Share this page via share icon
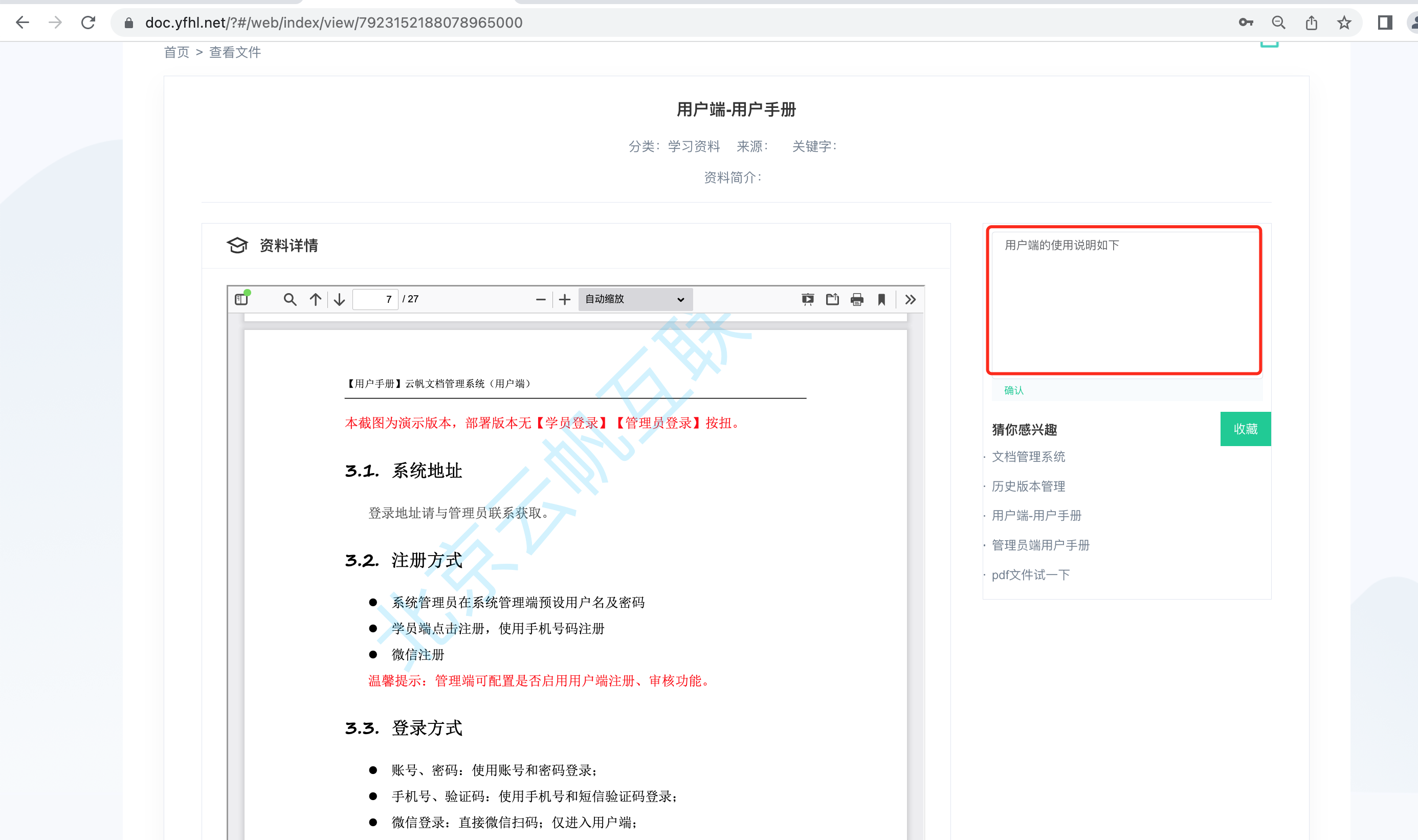The width and height of the screenshot is (1418, 840). tap(1312, 23)
